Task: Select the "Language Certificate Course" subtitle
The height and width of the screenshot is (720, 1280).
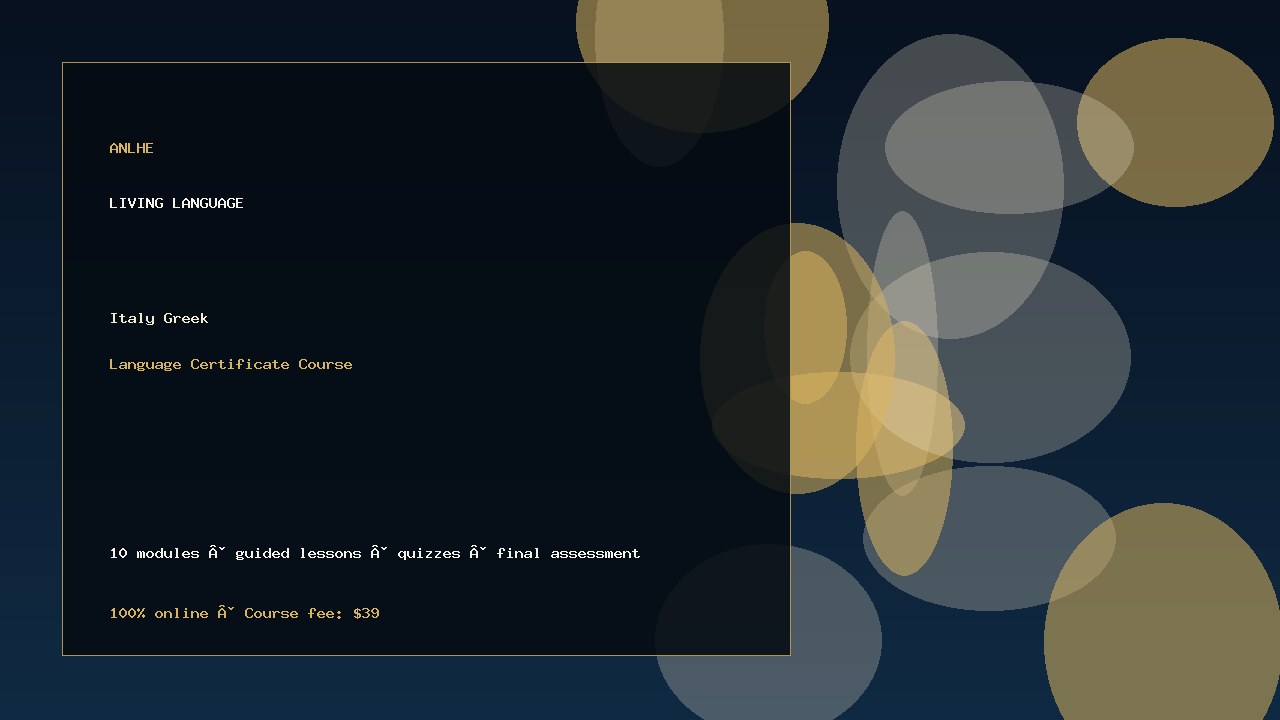Action: coord(231,364)
